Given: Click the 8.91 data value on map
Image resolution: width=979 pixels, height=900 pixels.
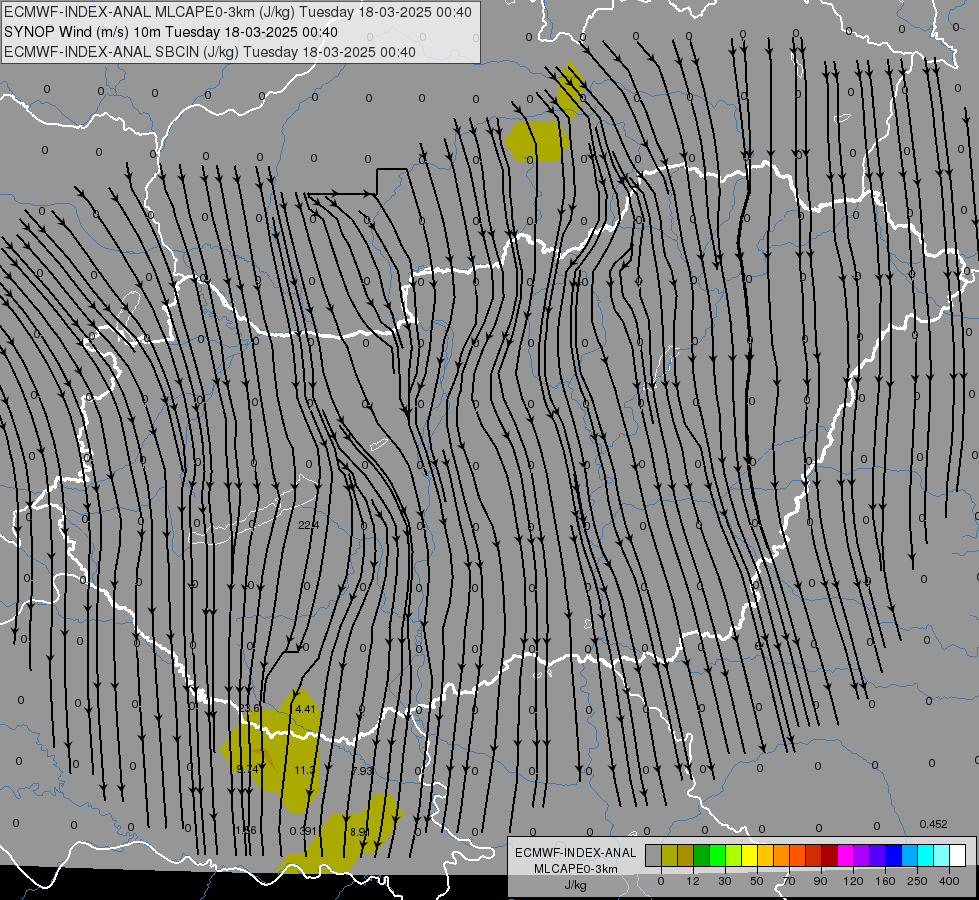Looking at the screenshot, I should click(x=360, y=832).
